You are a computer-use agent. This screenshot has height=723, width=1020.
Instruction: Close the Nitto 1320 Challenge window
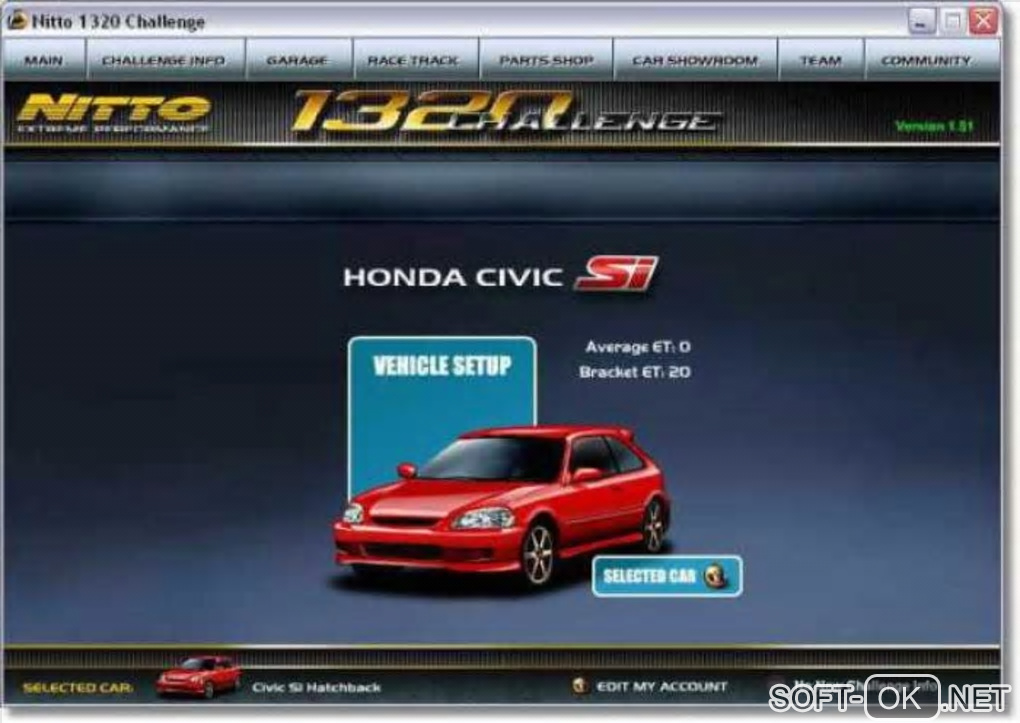[984, 21]
